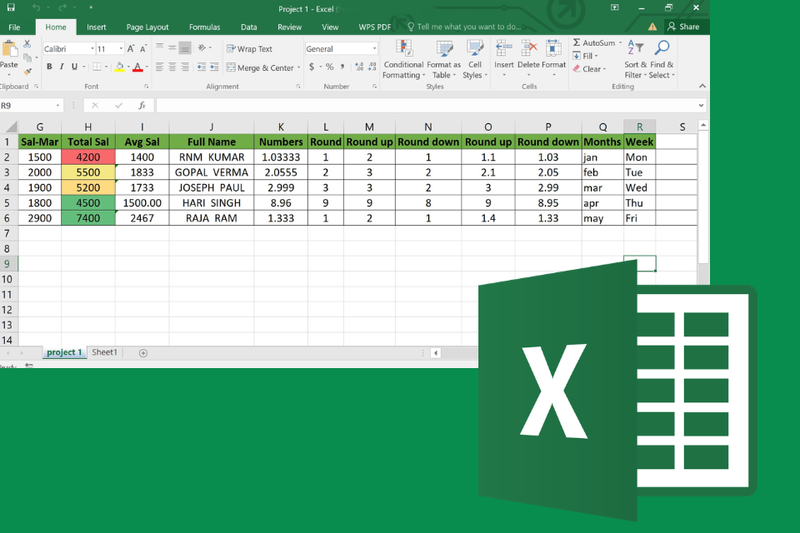Click the Save icon in title bar

(x=11, y=8)
